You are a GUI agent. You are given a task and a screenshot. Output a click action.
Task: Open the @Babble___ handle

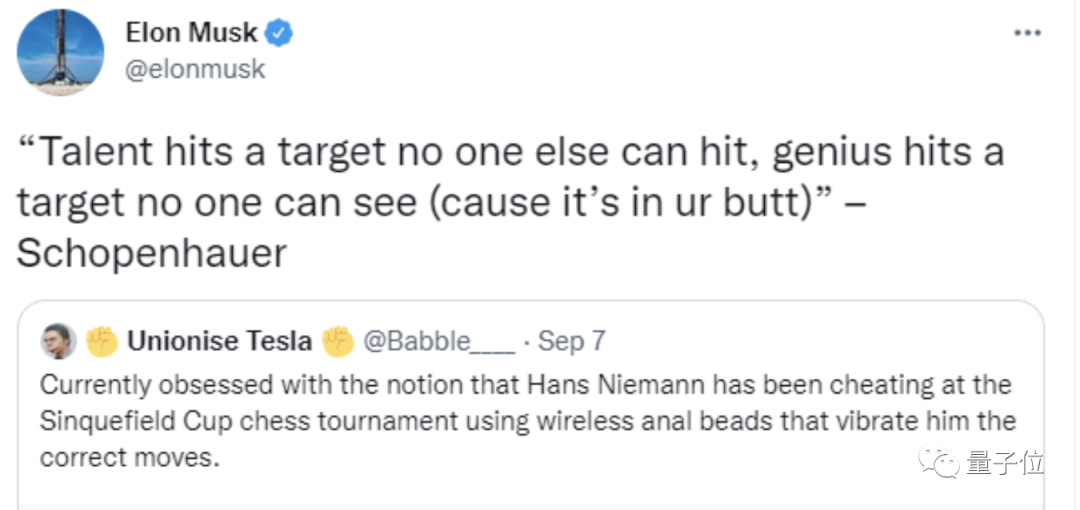438,341
